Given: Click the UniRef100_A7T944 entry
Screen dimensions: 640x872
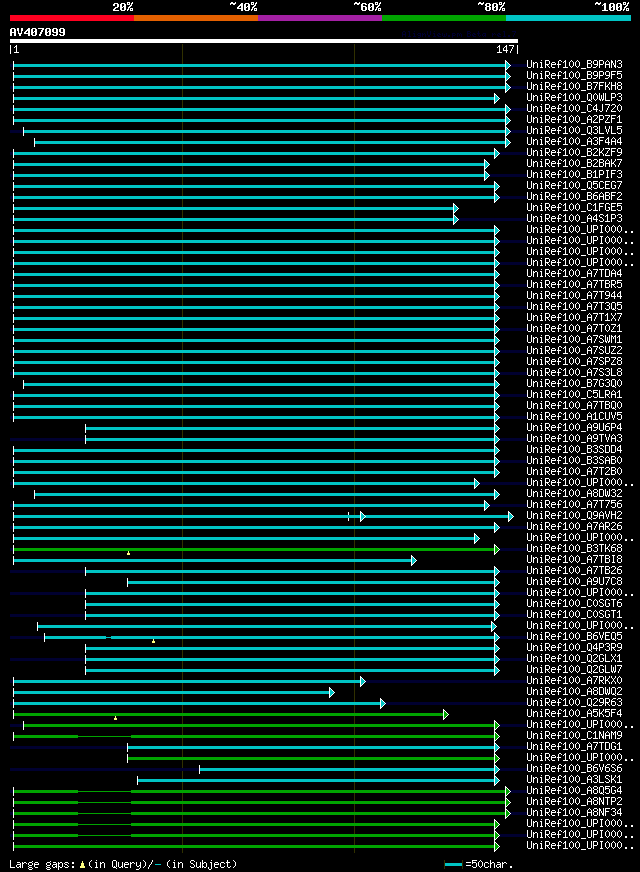Looking at the screenshot, I should 574,296.
